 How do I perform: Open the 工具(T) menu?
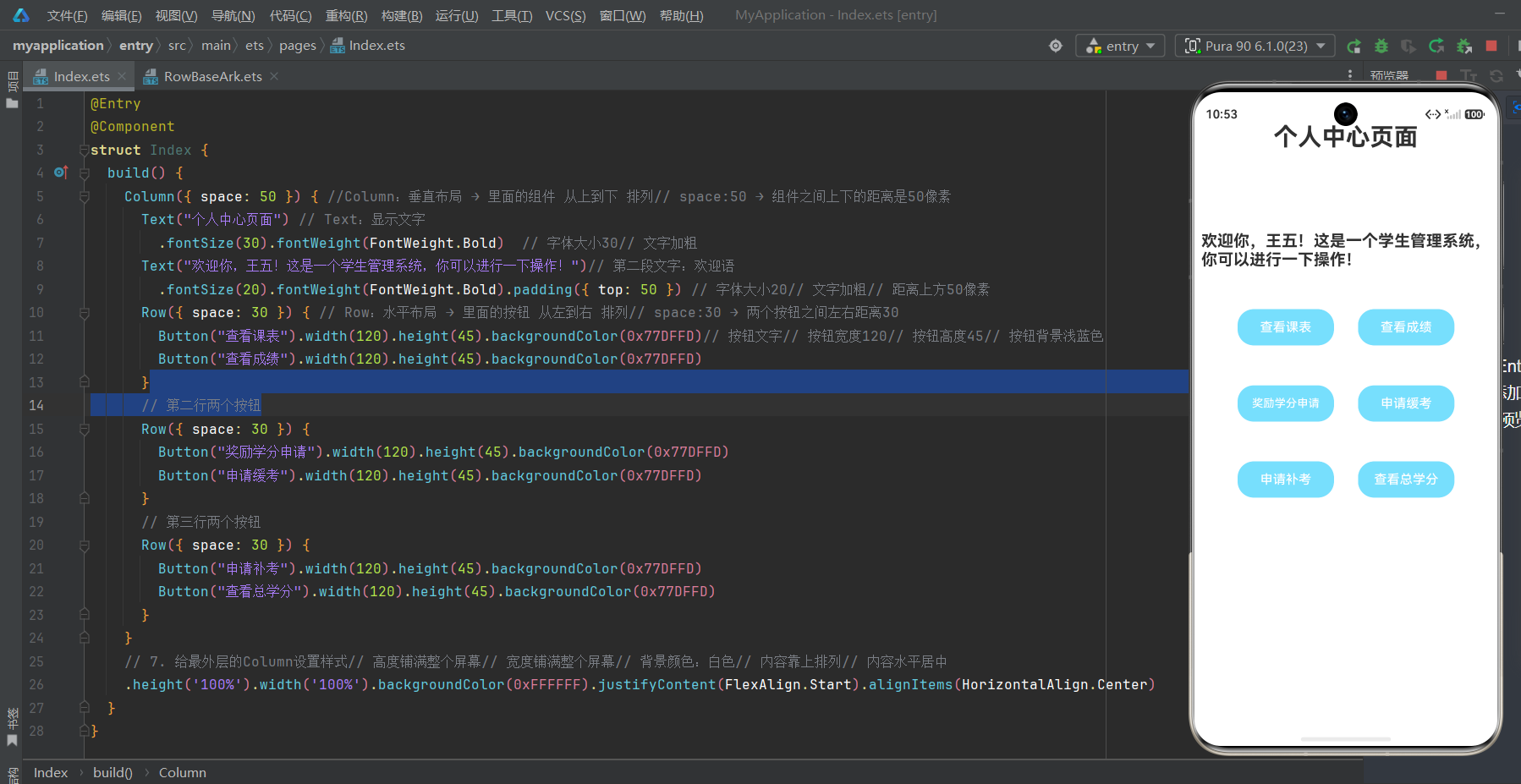coord(512,15)
